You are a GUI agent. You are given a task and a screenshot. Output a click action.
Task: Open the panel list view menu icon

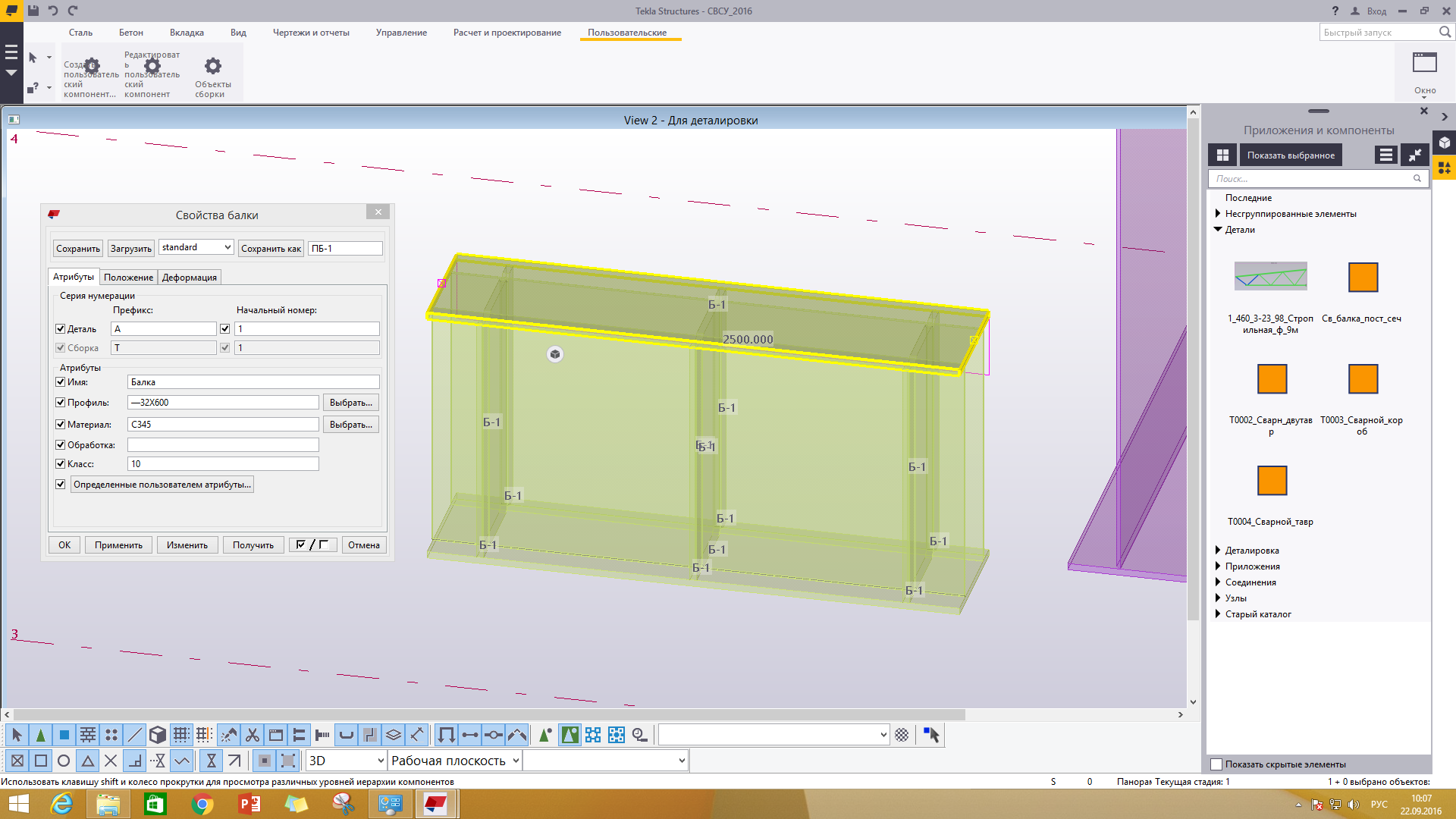(1385, 155)
